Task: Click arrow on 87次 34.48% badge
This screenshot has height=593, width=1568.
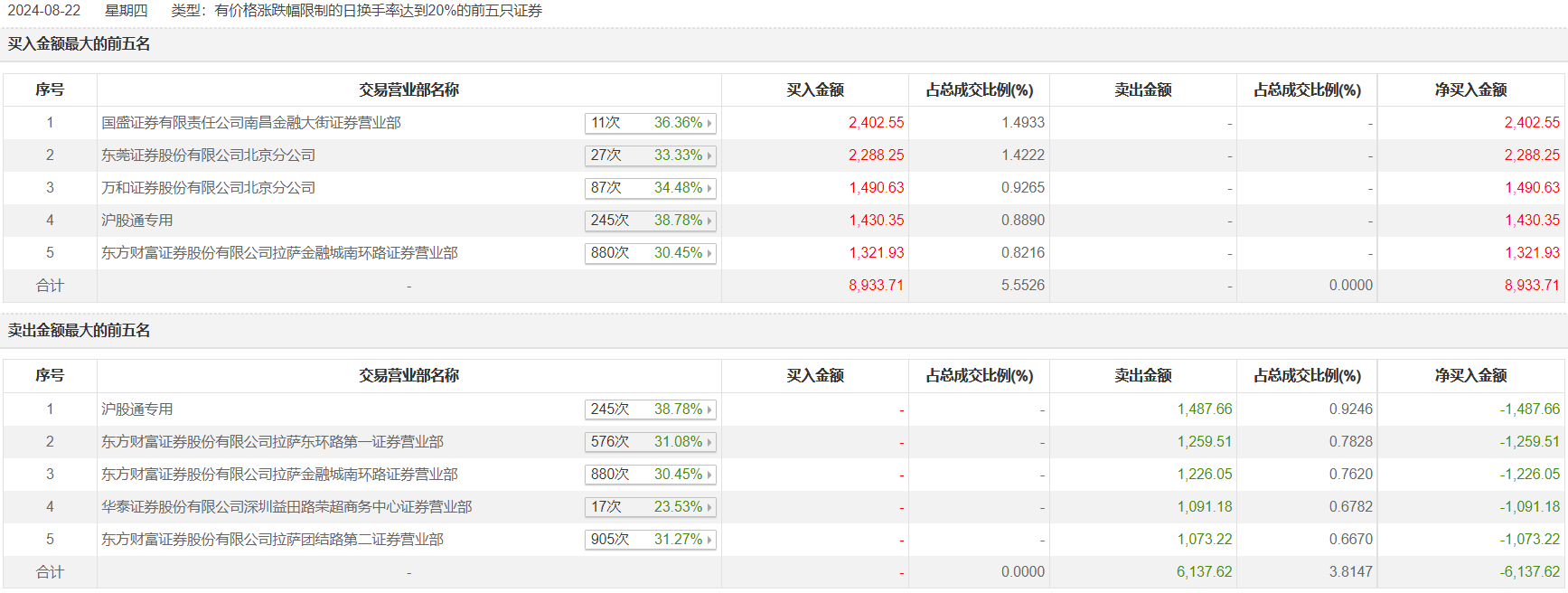Action: pos(709,188)
